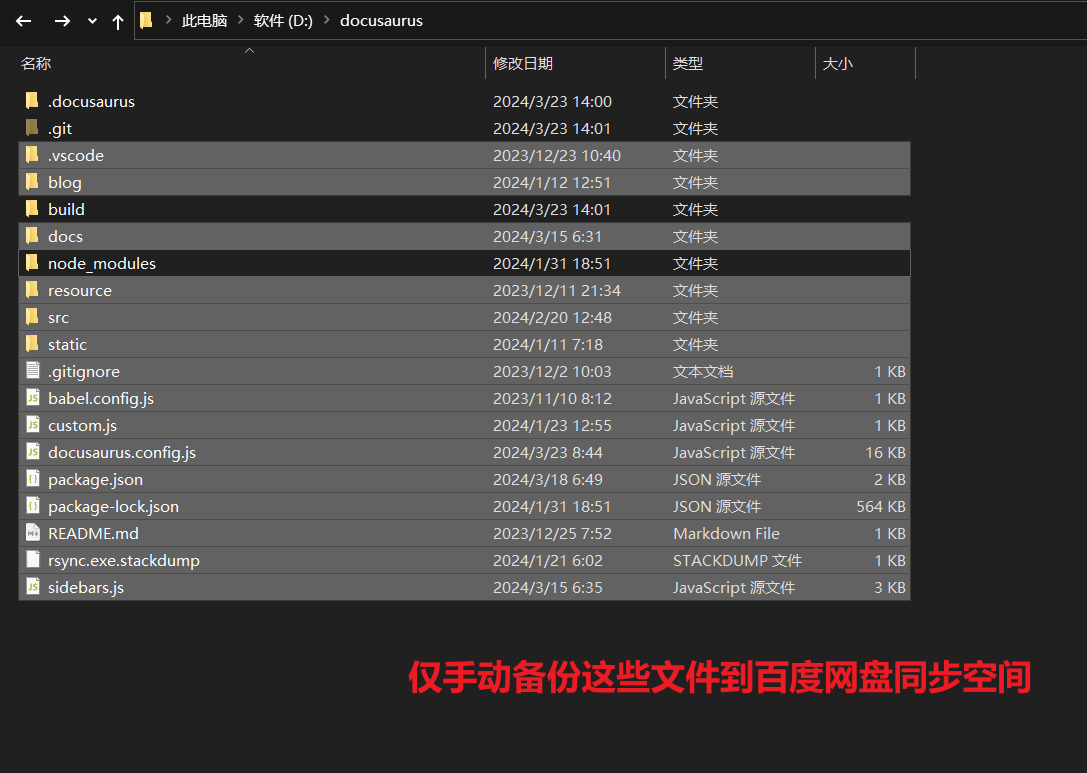Select the docusaurus.config.js file name
The image size is (1087, 773).
122,453
